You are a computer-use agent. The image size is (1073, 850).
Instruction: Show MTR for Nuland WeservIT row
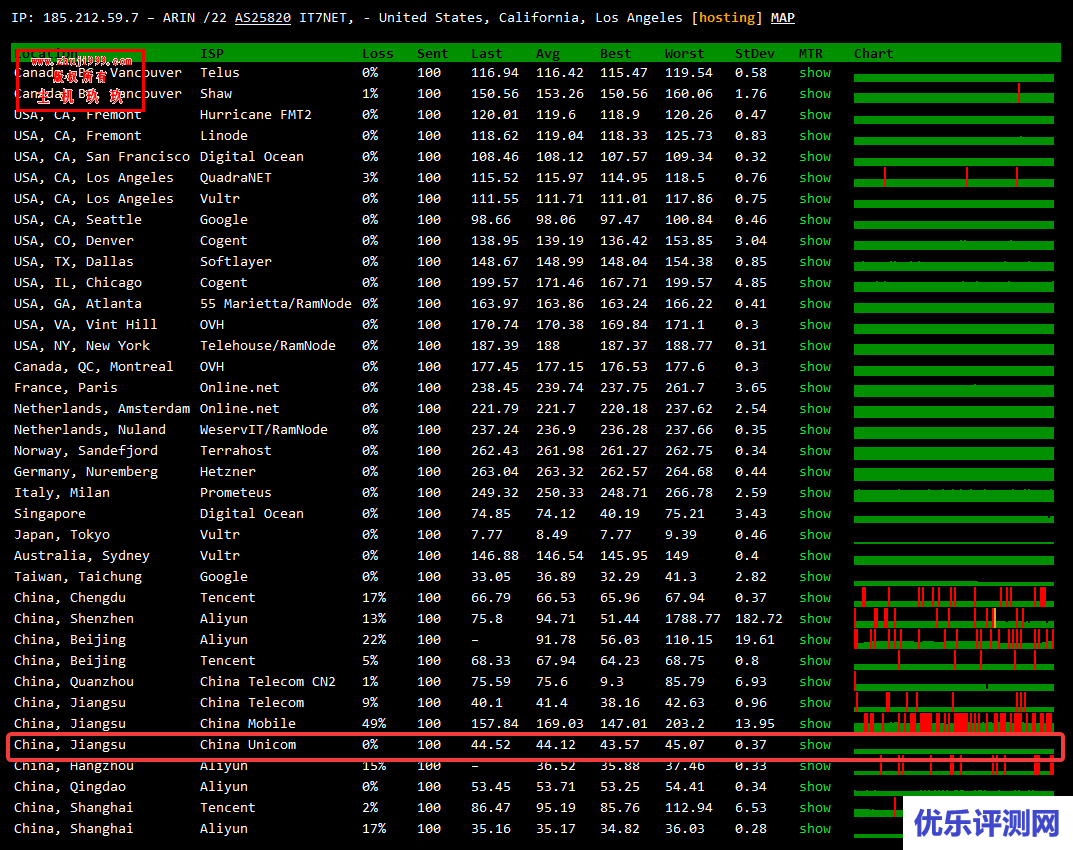(x=815, y=430)
